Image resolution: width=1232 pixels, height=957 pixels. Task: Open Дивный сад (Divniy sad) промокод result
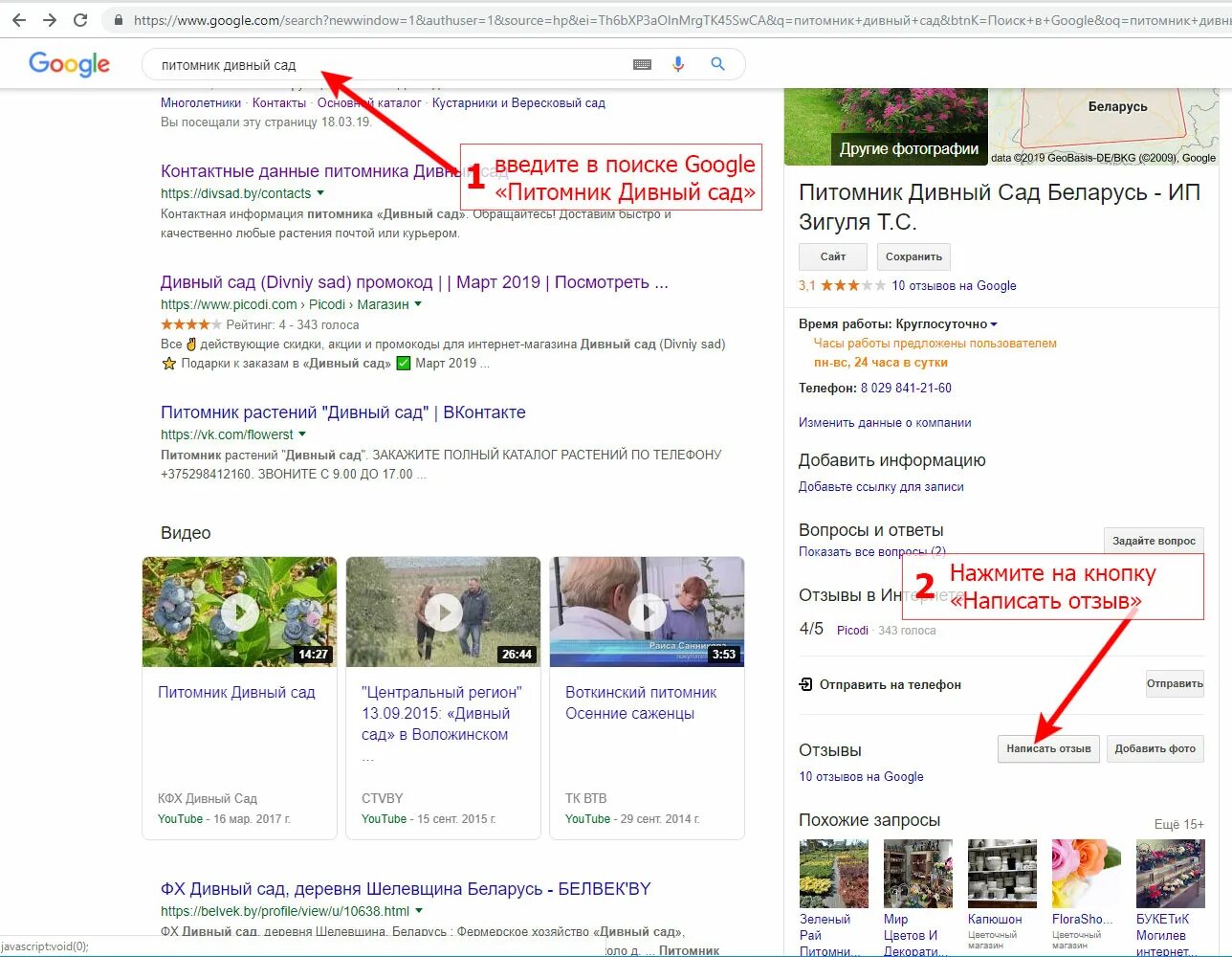click(x=414, y=282)
